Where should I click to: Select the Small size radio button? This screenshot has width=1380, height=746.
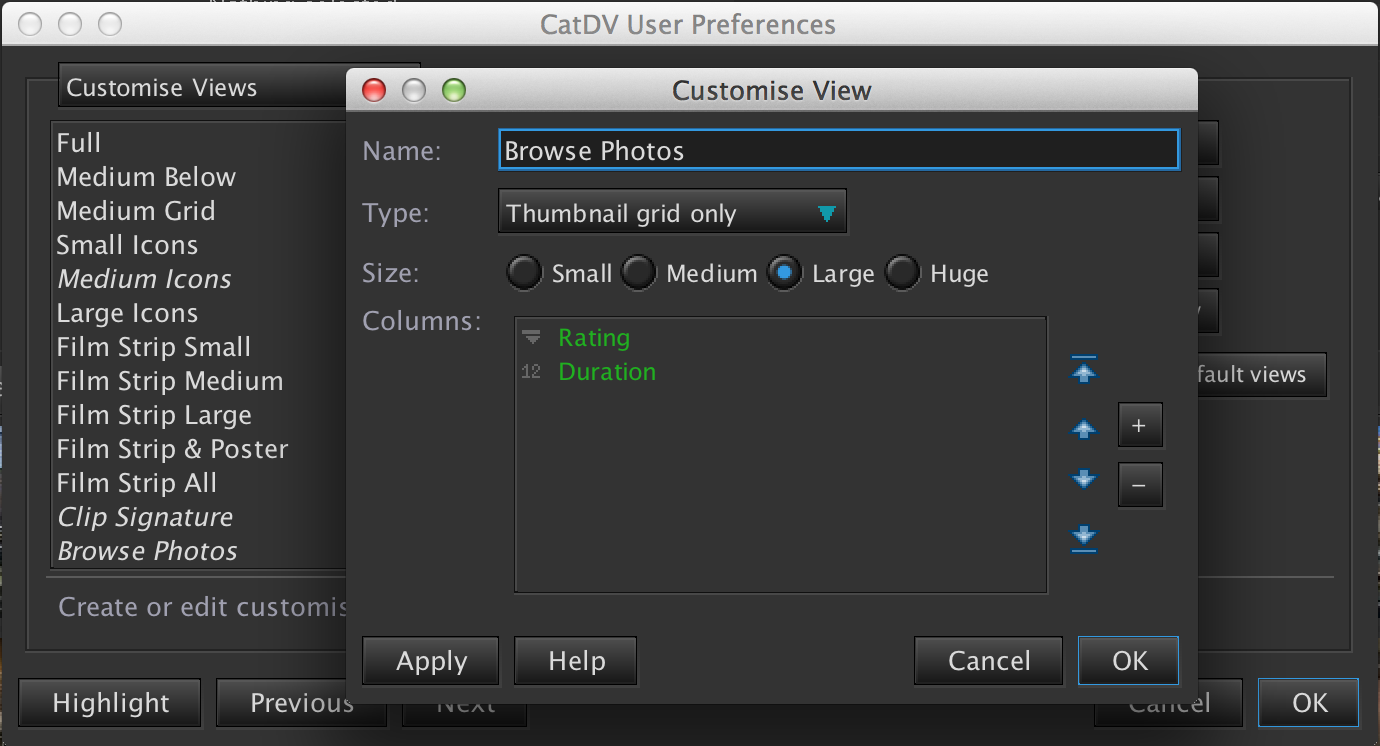click(524, 273)
